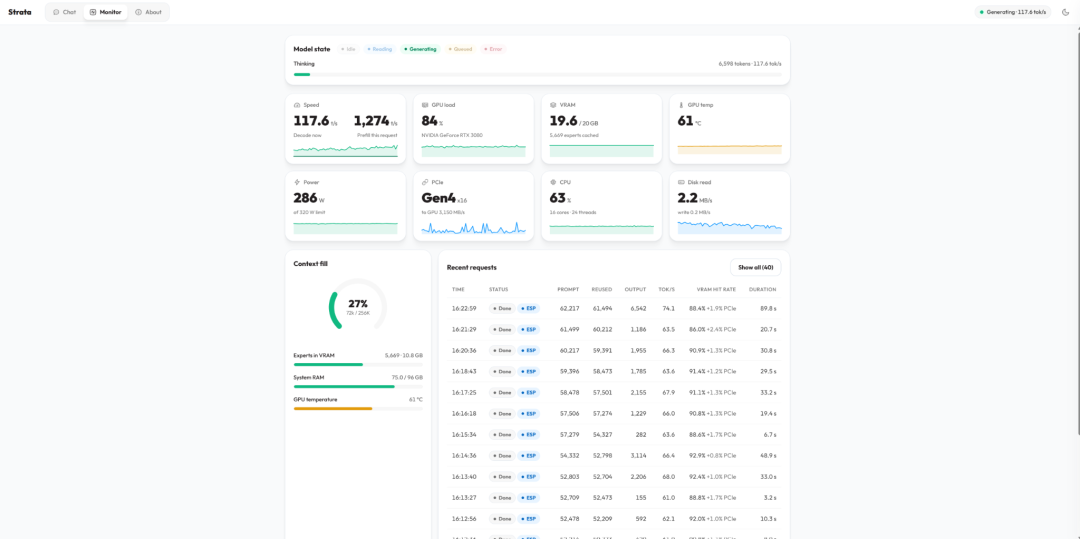Click the 1,274 prefill speed value
Screen dimensions: 1080x539
(x=372, y=120)
